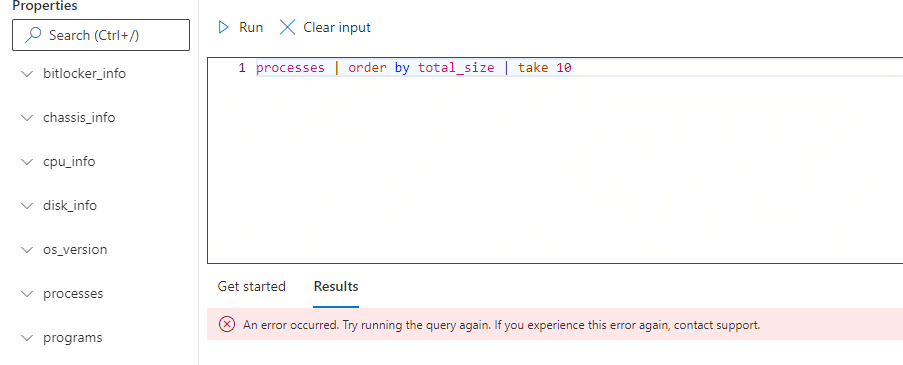Expand the processes chevron
903x365 pixels.
[27, 294]
